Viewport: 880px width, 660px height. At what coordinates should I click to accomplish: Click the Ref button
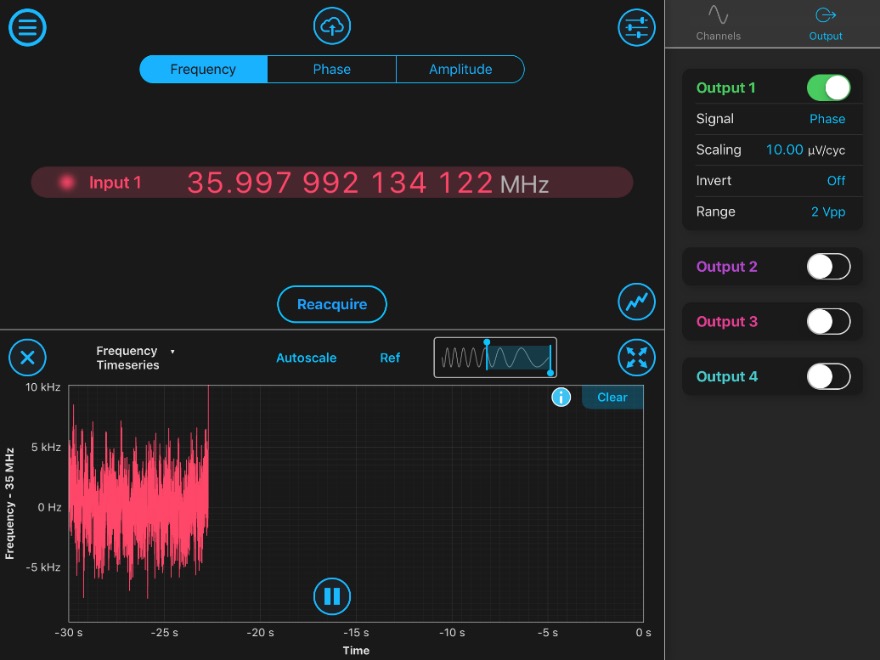click(x=389, y=358)
